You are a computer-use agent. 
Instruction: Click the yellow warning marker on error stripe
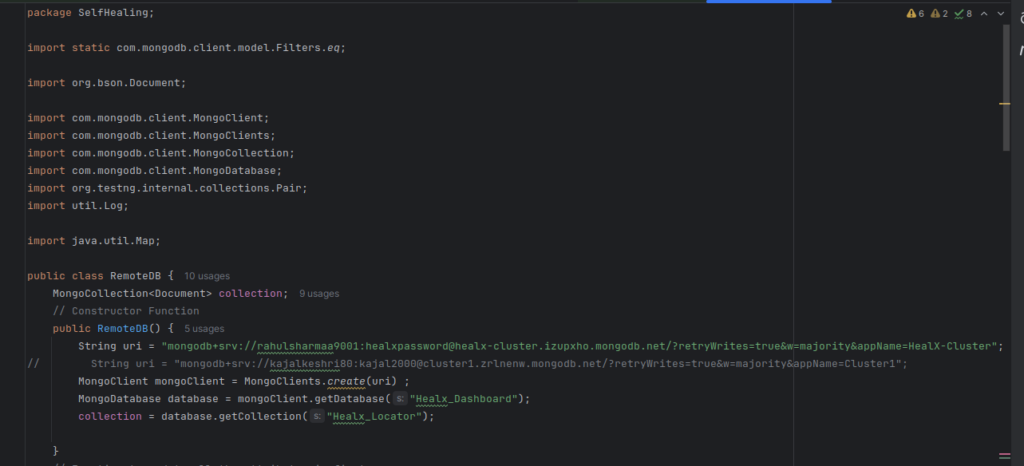click(x=1004, y=104)
